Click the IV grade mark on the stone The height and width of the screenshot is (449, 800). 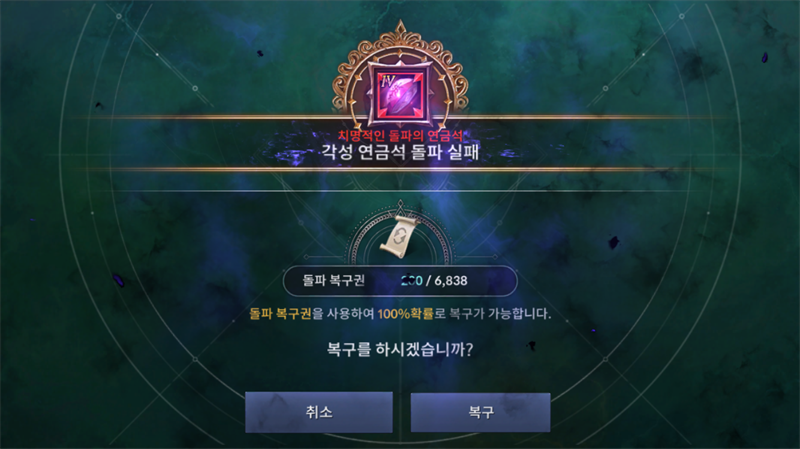click(x=387, y=81)
